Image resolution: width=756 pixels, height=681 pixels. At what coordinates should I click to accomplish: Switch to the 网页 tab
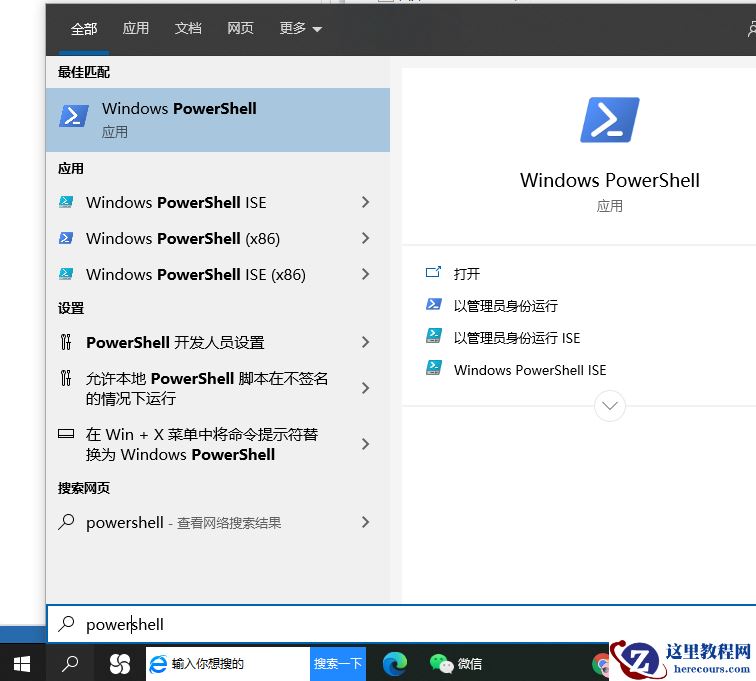pos(240,28)
